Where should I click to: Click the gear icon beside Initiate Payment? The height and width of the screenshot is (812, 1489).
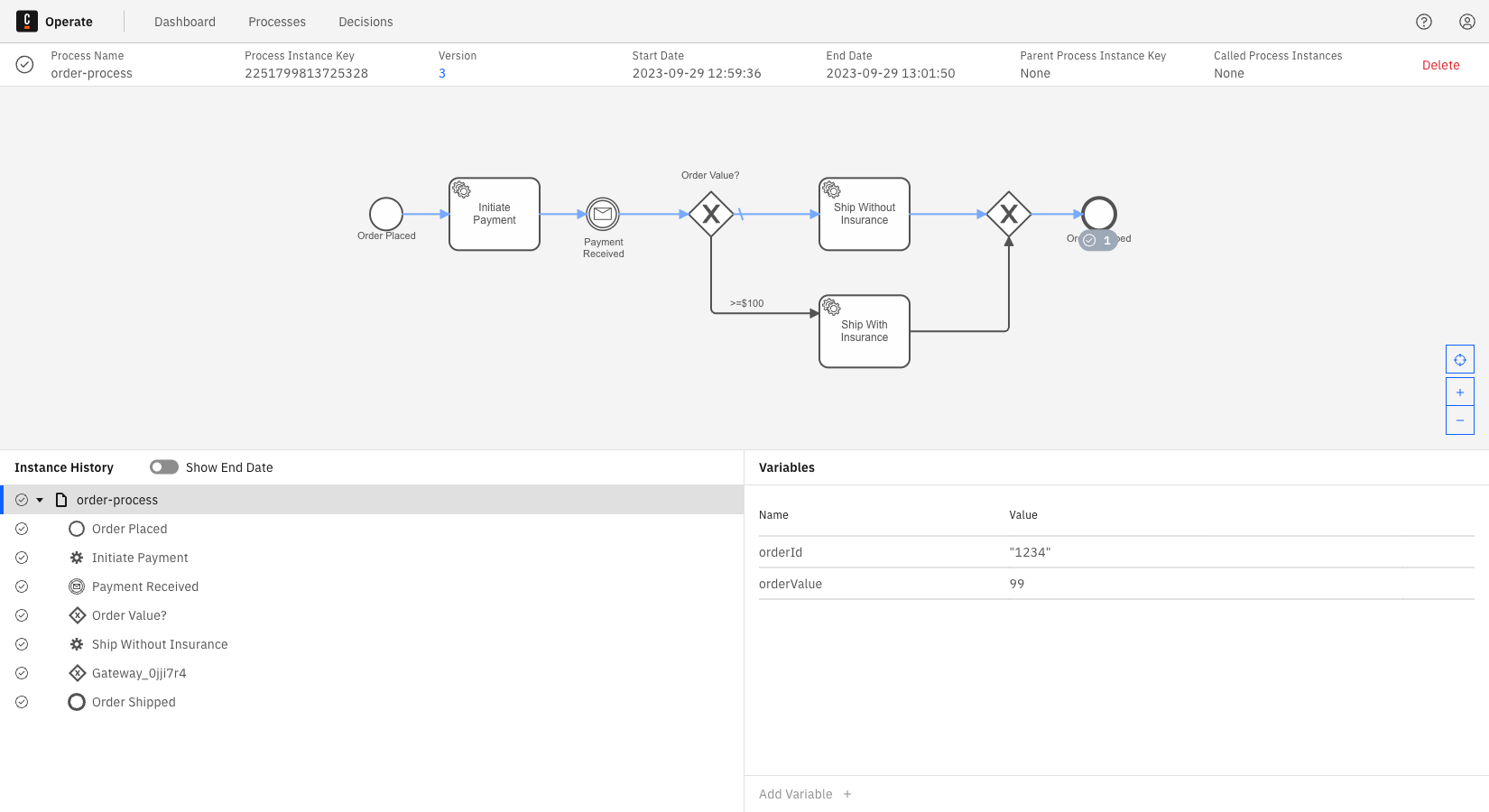coord(76,557)
